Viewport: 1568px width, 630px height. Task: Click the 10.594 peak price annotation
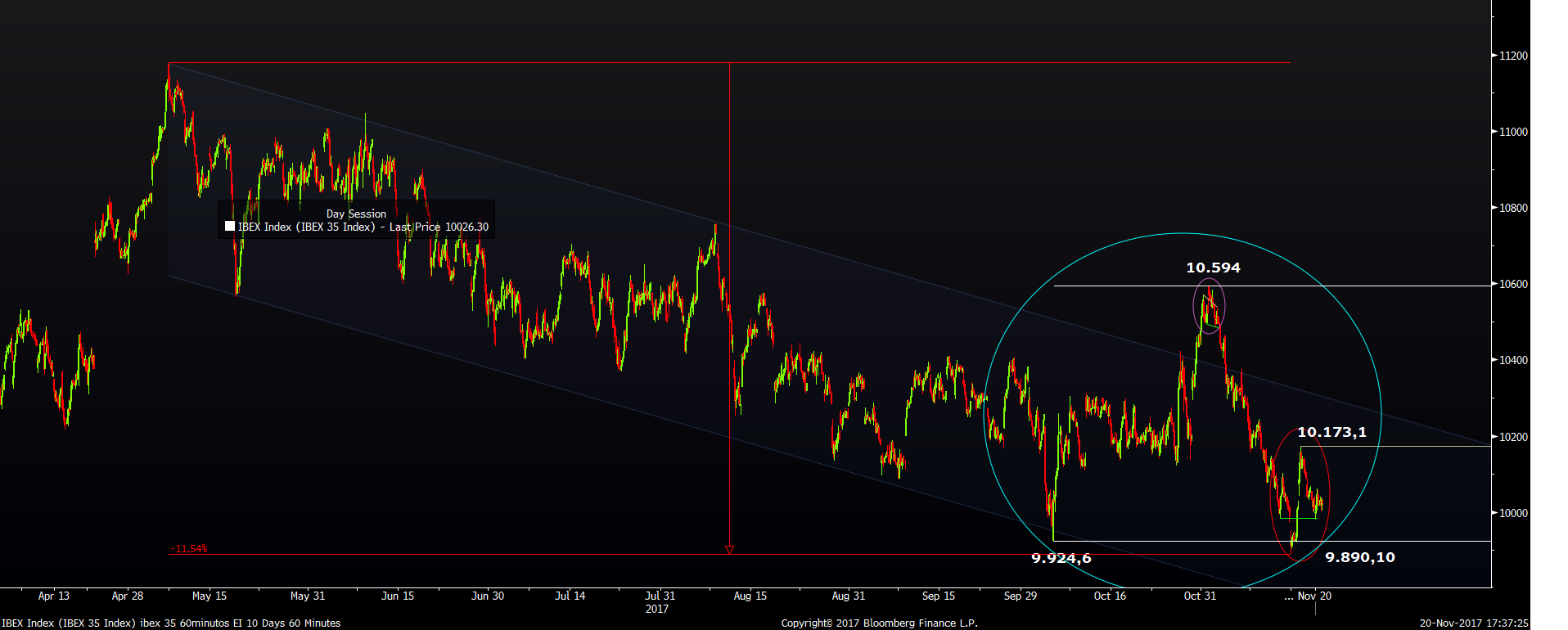1213,268
